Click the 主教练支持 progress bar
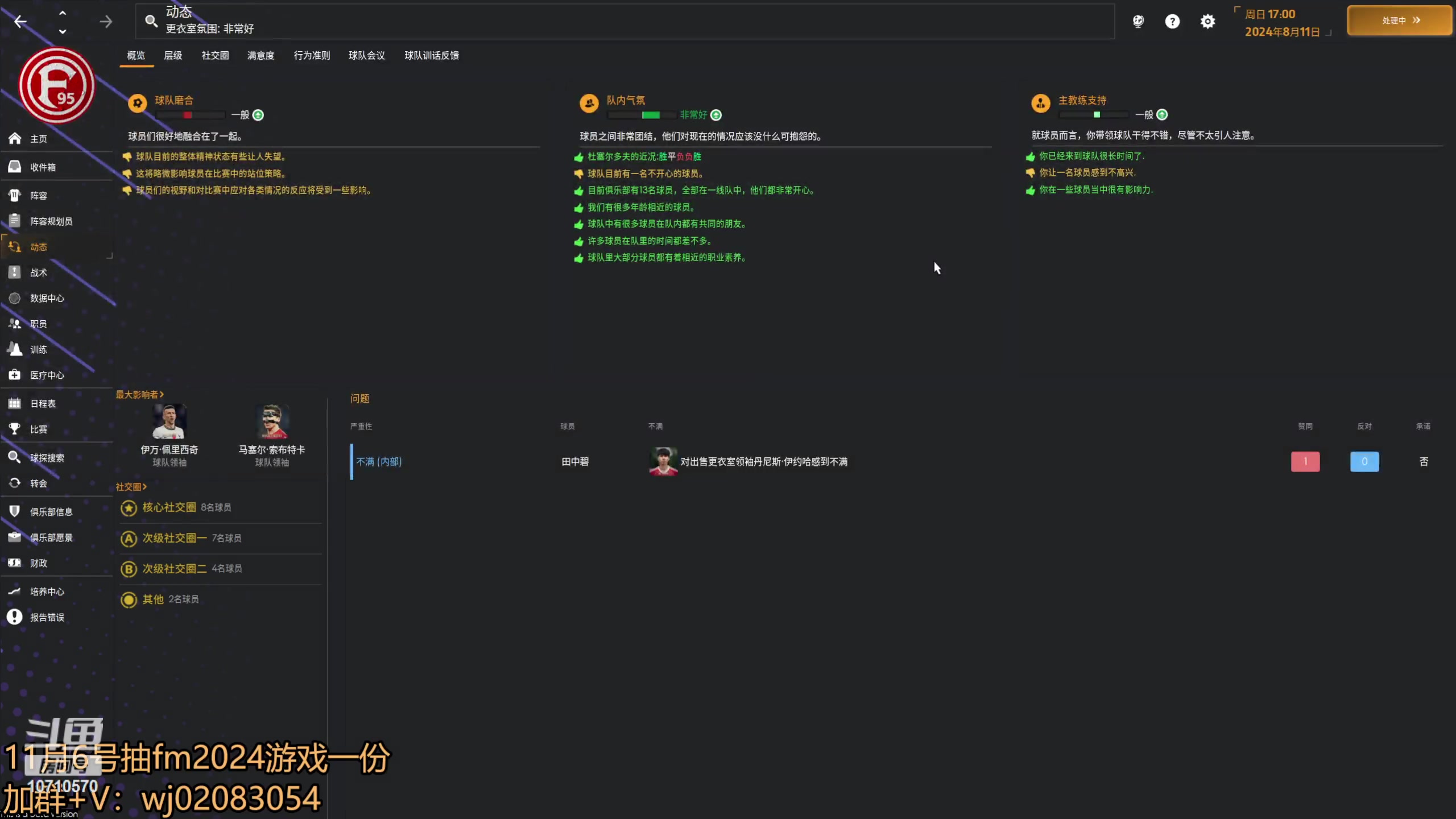Viewport: 1456px width, 819px height. 1094,114
